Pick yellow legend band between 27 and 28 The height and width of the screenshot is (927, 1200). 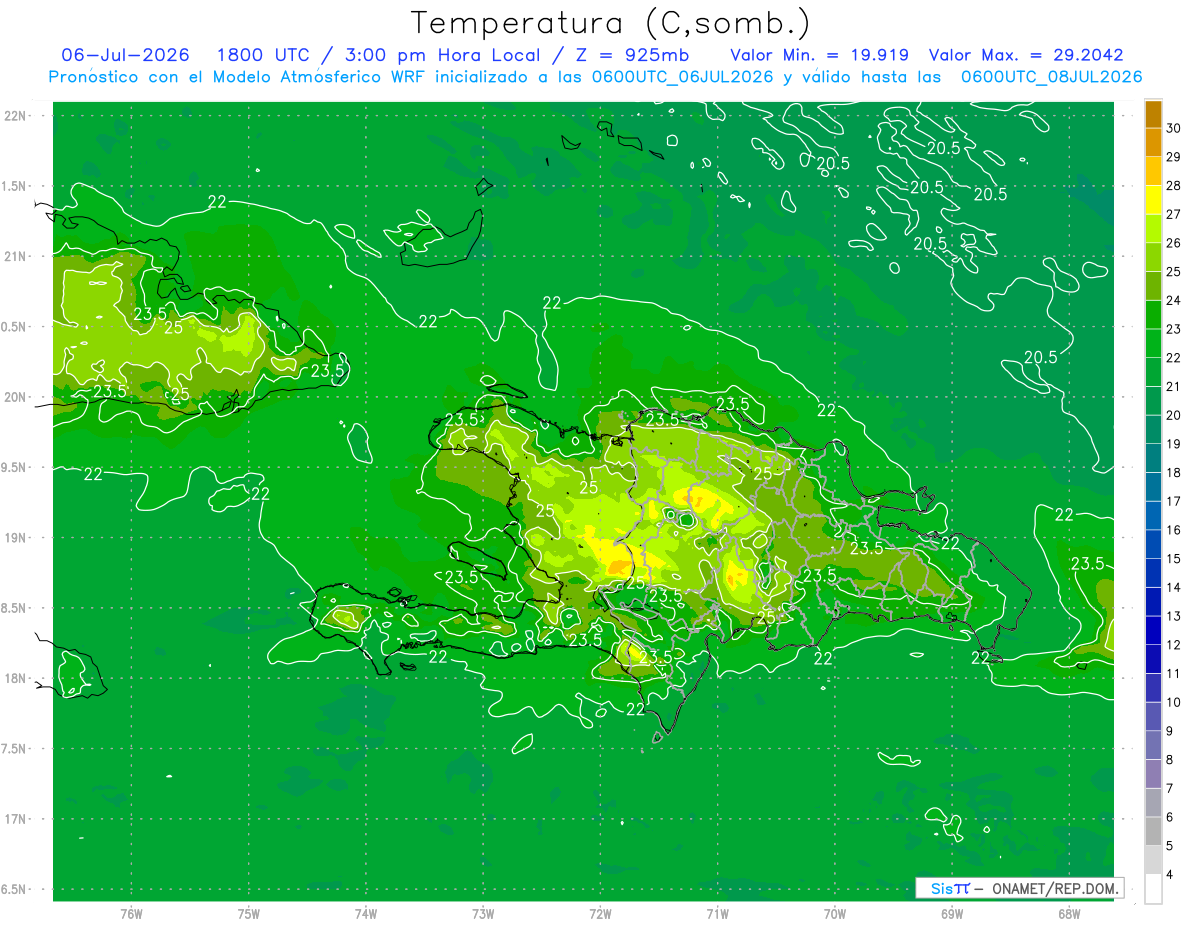1153,200
